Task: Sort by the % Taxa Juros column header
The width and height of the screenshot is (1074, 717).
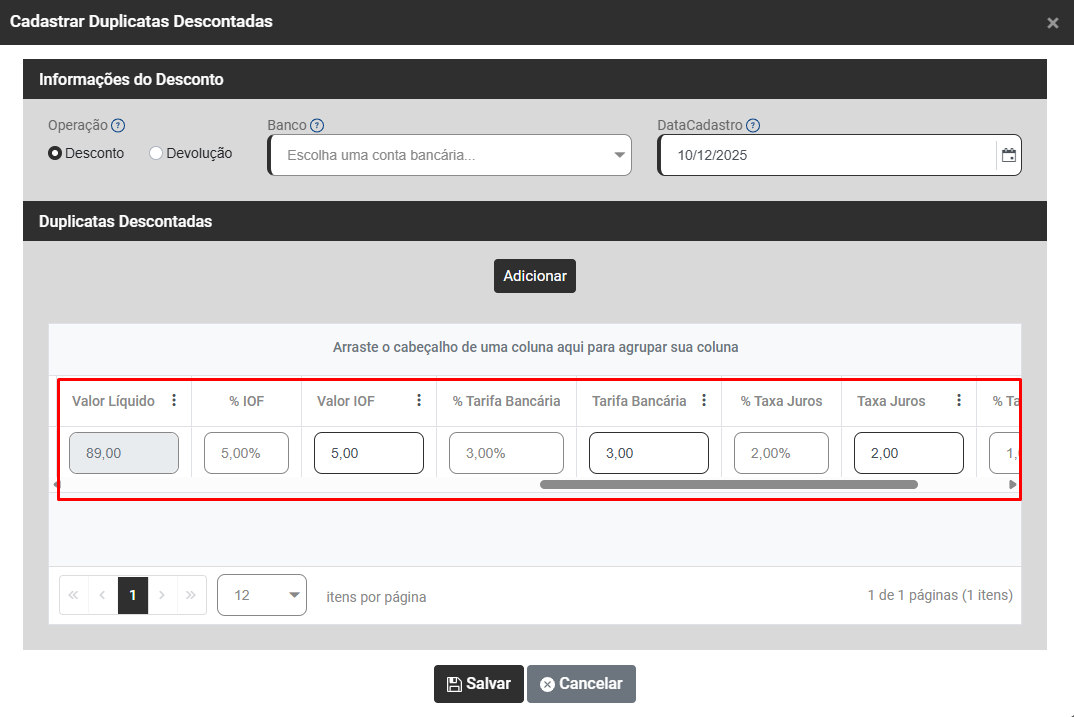Action: point(781,401)
